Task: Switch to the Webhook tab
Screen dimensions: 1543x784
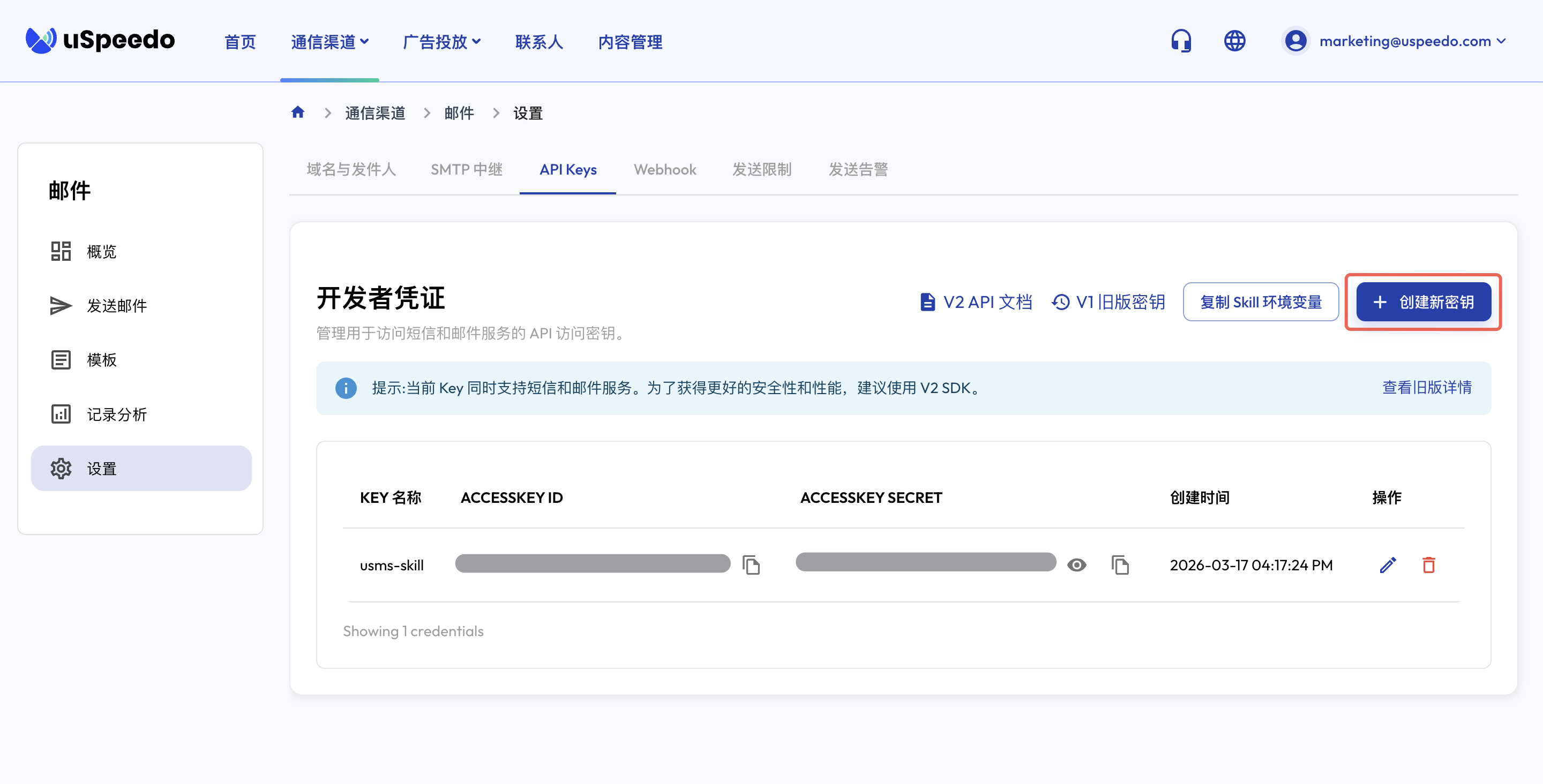Action: tap(665, 170)
